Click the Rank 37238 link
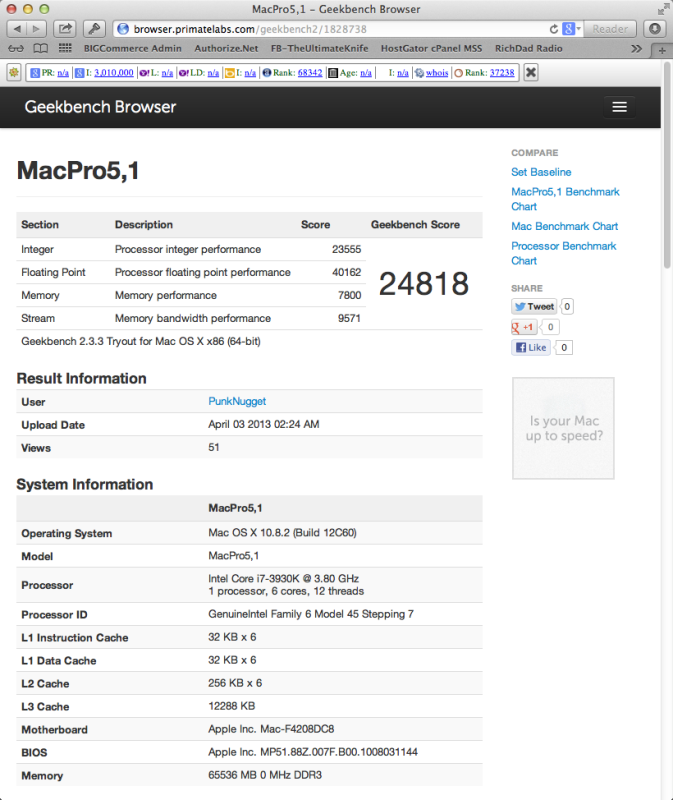 coord(502,73)
